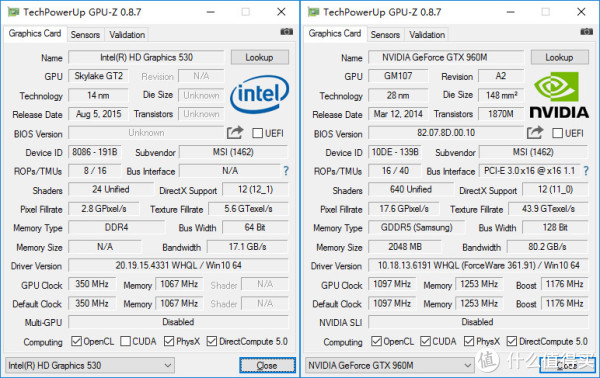Switch to Validation tab in NVIDIA window

coord(427,34)
